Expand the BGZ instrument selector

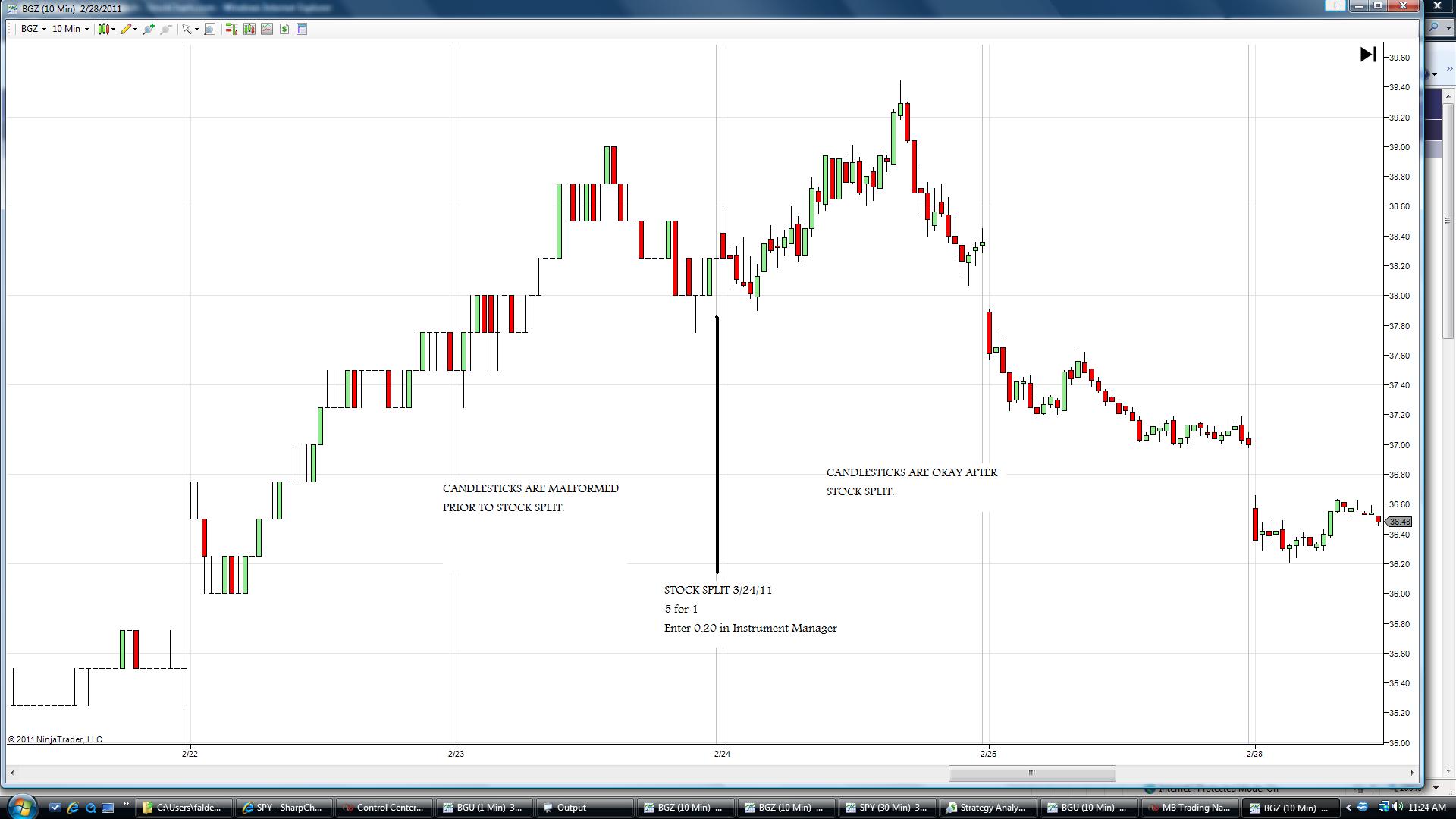point(34,29)
